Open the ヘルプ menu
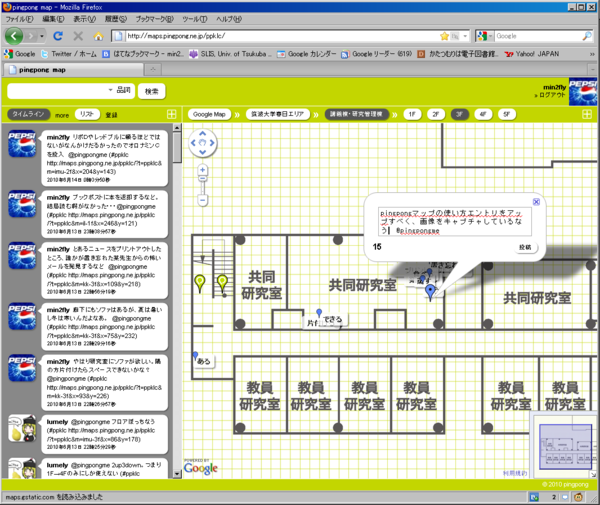Screen dimensions: 600x505 [x=229, y=19]
